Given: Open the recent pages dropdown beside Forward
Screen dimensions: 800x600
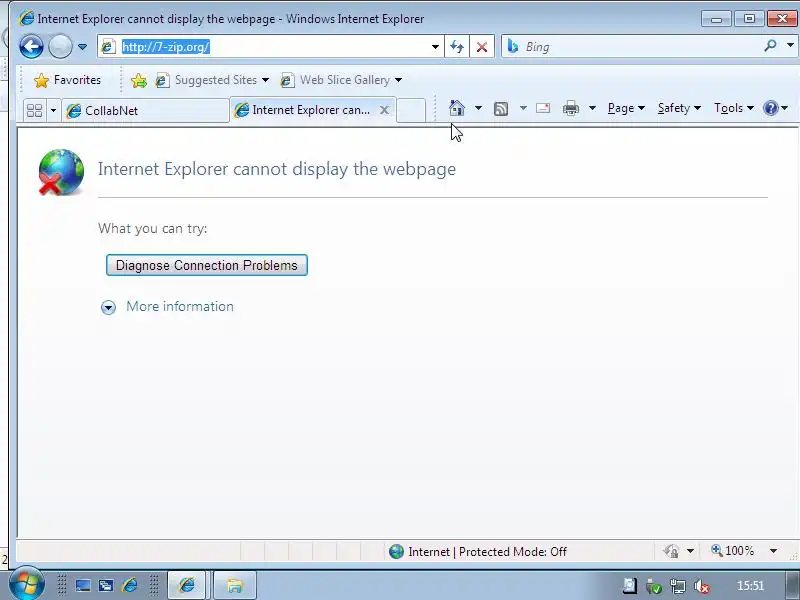Looking at the screenshot, I should point(82,47).
